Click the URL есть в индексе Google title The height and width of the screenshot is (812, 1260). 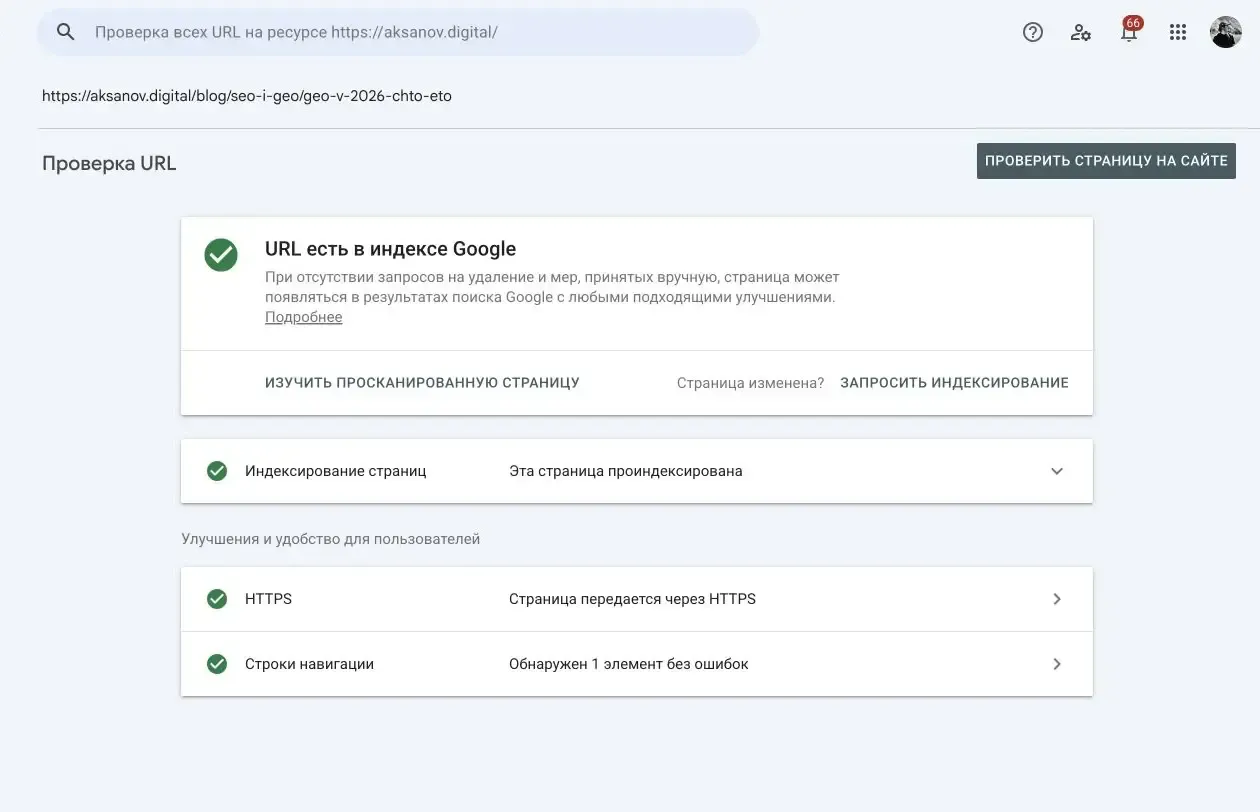click(x=391, y=249)
